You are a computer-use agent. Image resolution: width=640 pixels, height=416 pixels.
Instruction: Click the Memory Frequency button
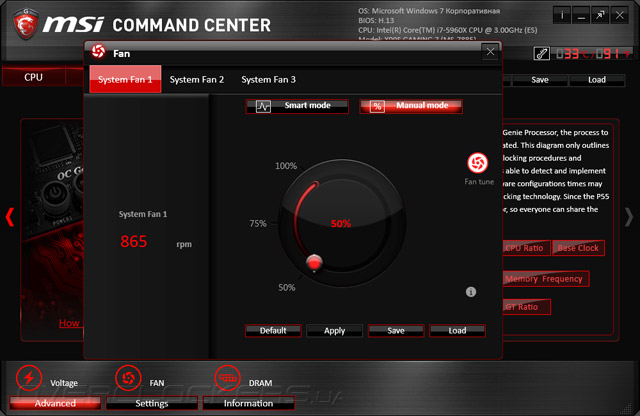545,279
